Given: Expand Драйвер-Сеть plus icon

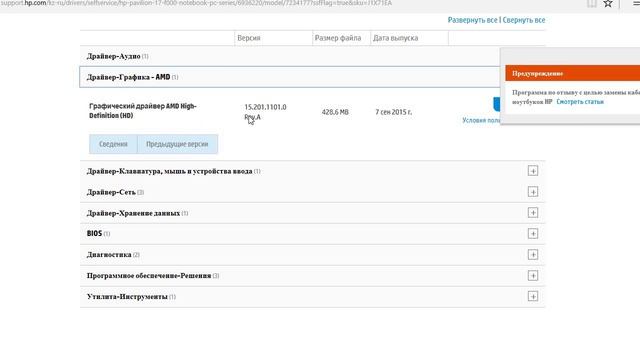Looking at the screenshot, I should pyautogui.click(x=533, y=191).
